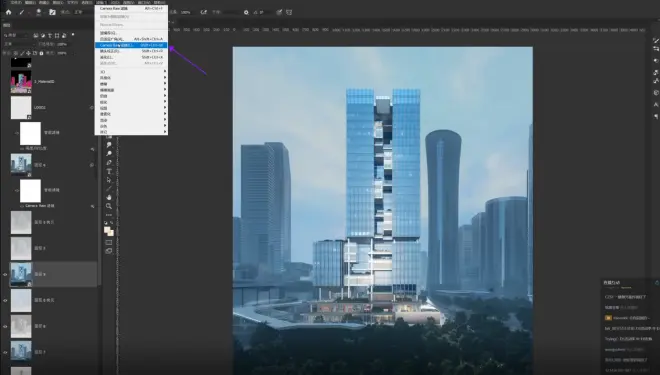Screen dimensions: 660x375
Task: Open smoothing options gear icon
Action: coord(246,12)
